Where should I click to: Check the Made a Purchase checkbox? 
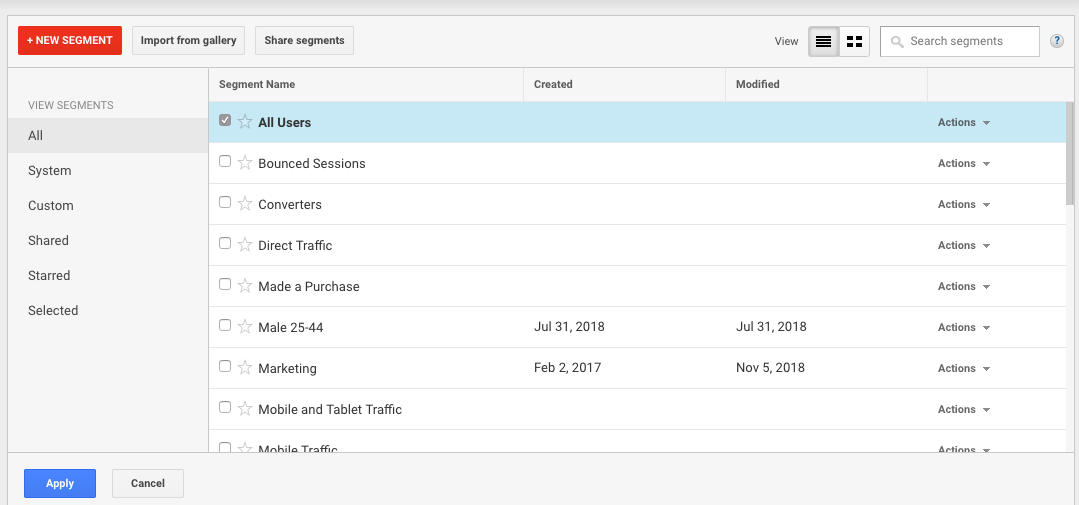(x=225, y=285)
